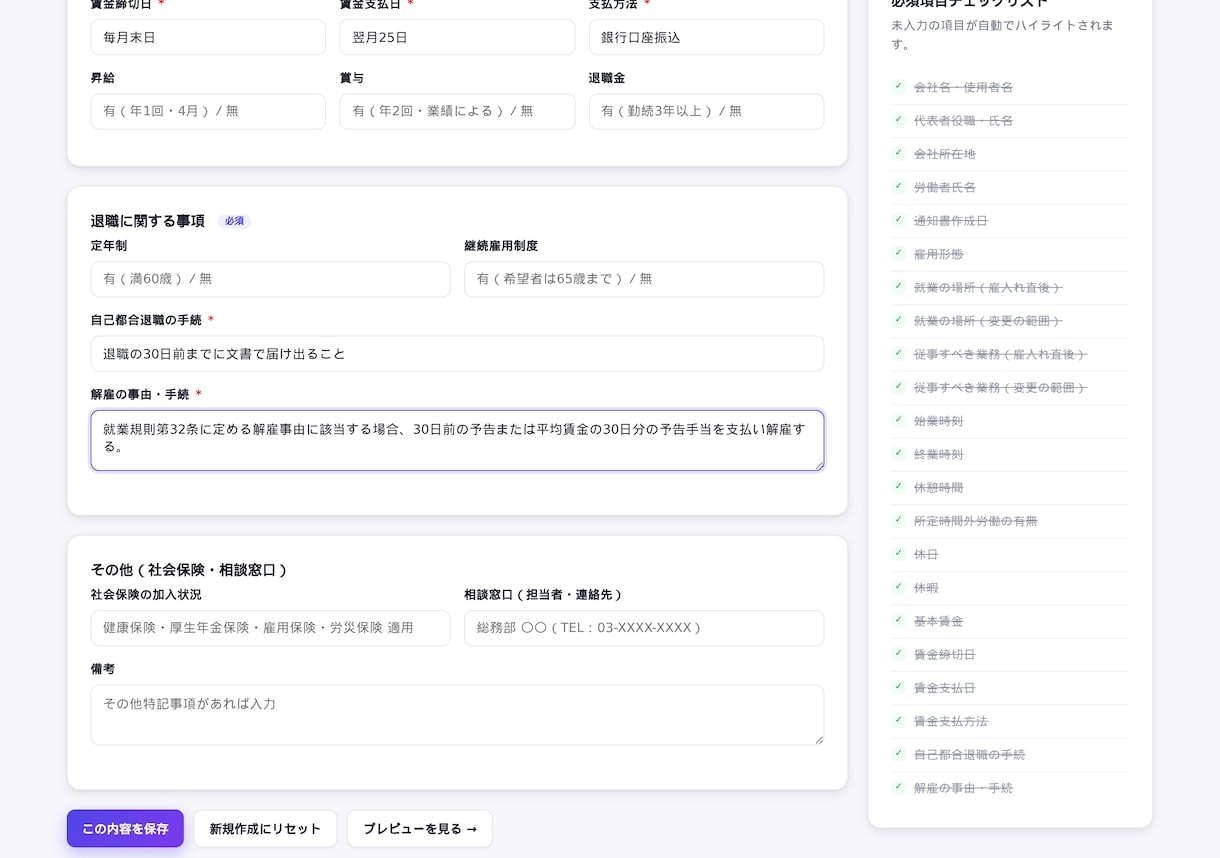Screen dimensions: 1220x858
Task: Click the check icon beside 会社所在地
Action: [898, 153]
